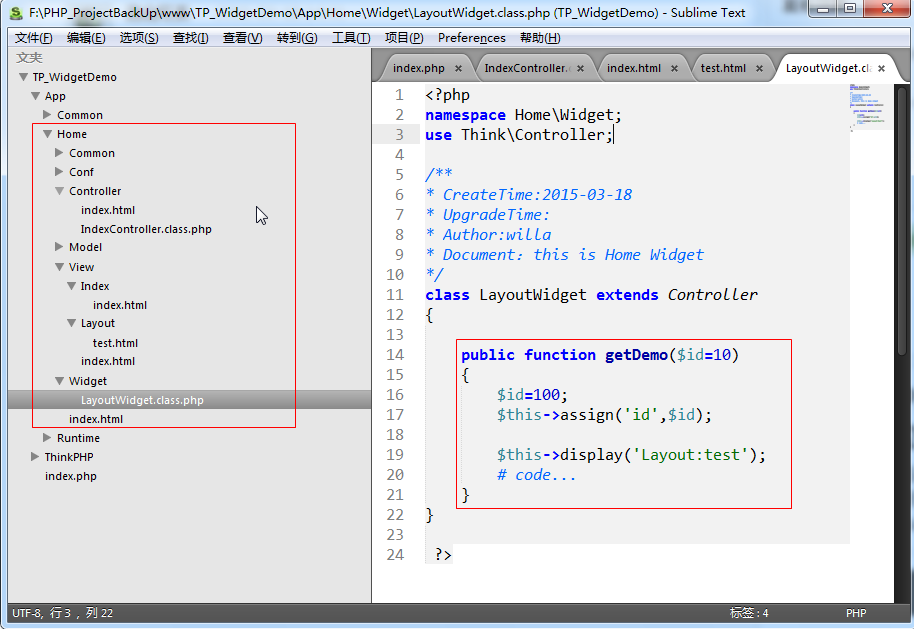914x629 pixels.
Task: Collapse the App folder arrow
Action: click(x=36, y=96)
